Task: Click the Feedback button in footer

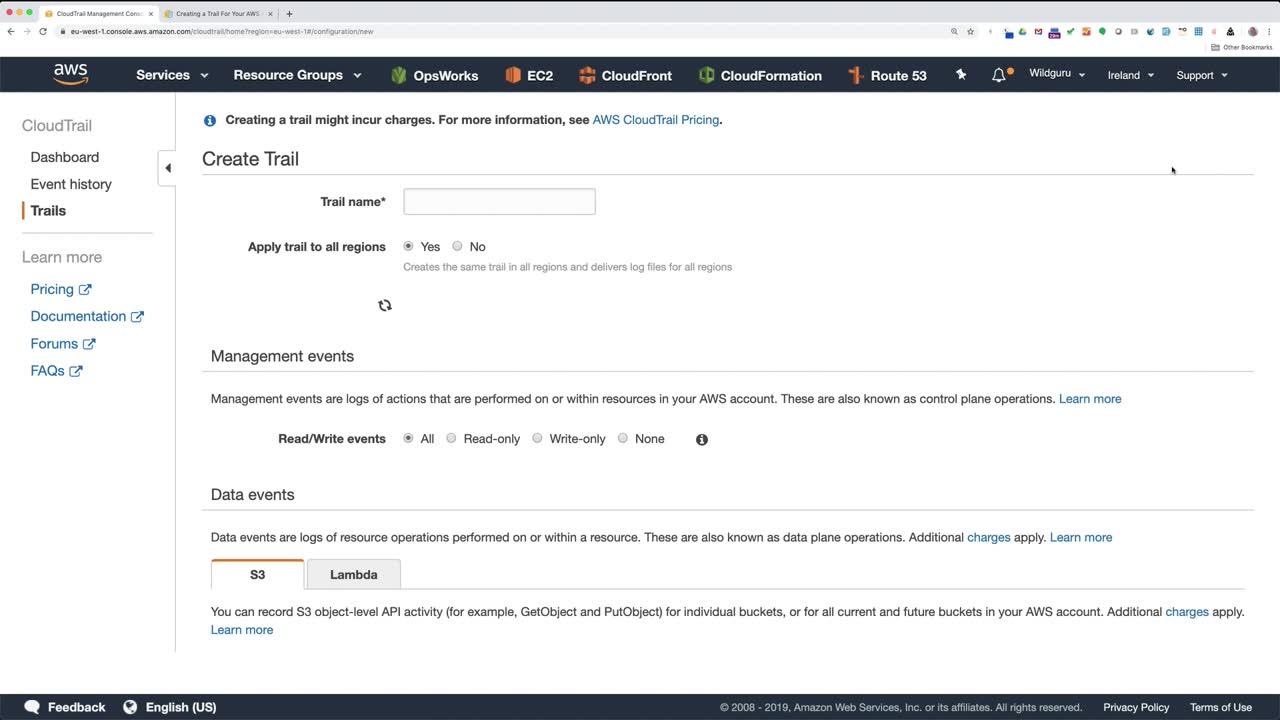Action: pos(65,707)
